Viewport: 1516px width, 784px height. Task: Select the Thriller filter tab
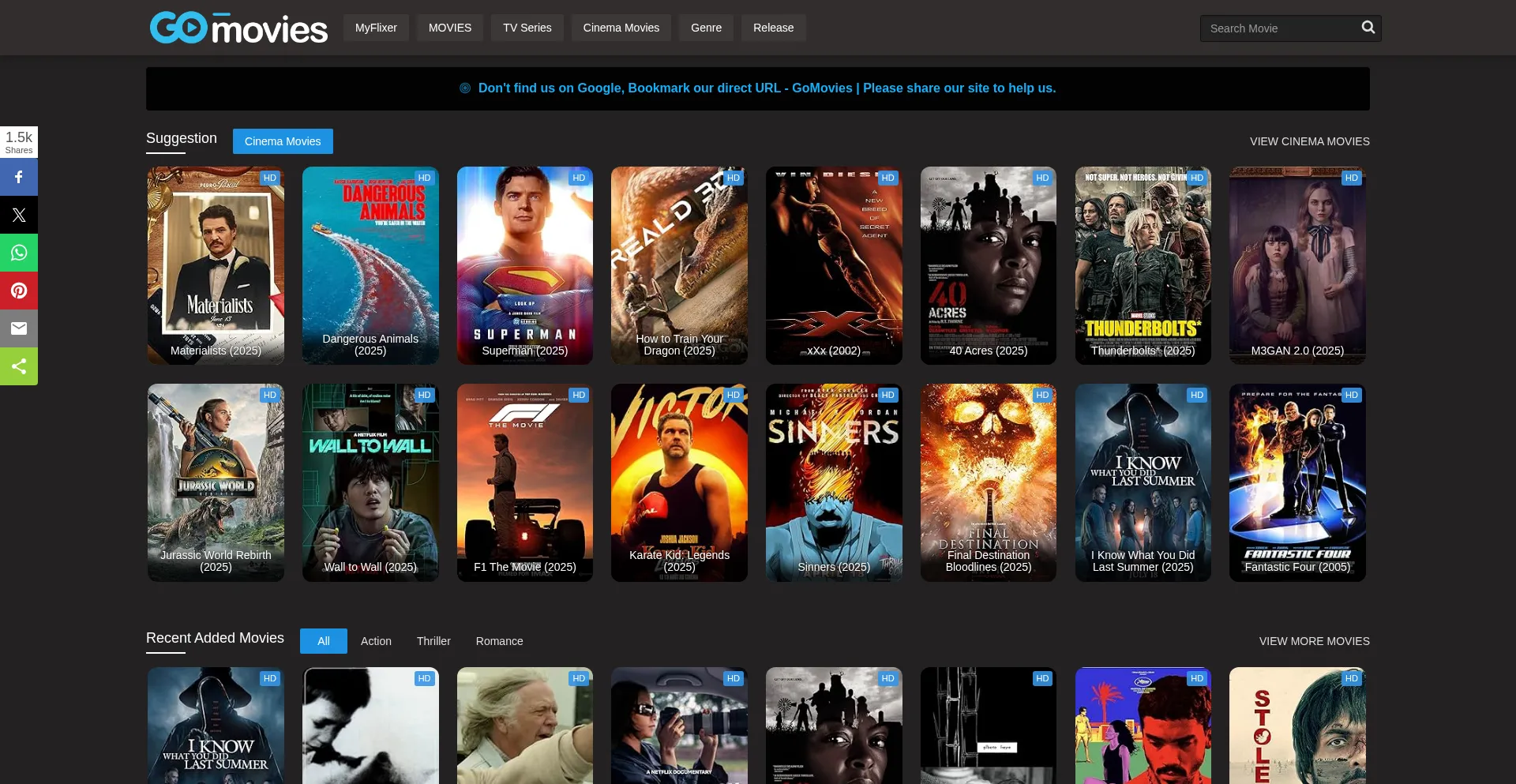pyautogui.click(x=433, y=641)
